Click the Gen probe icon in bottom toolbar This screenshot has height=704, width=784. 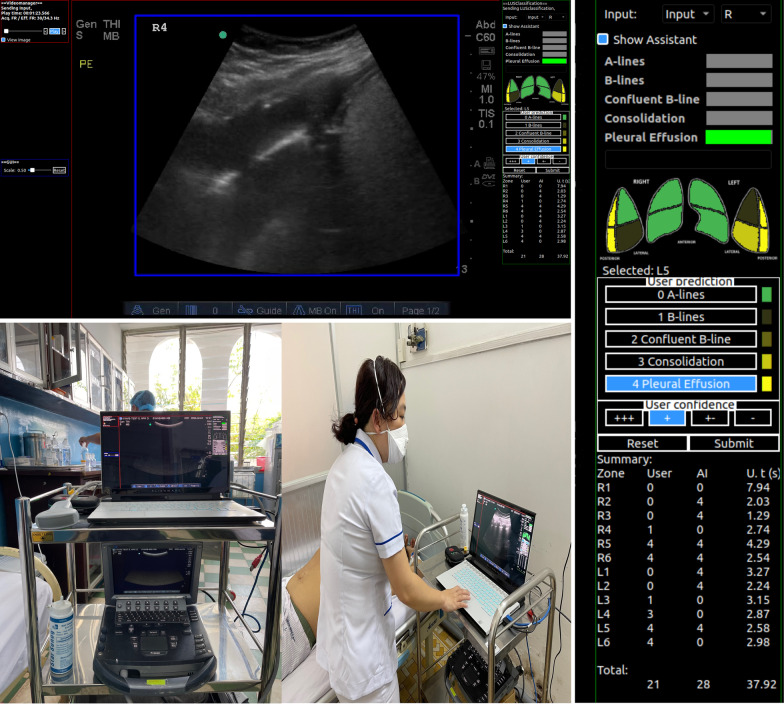coord(135,310)
